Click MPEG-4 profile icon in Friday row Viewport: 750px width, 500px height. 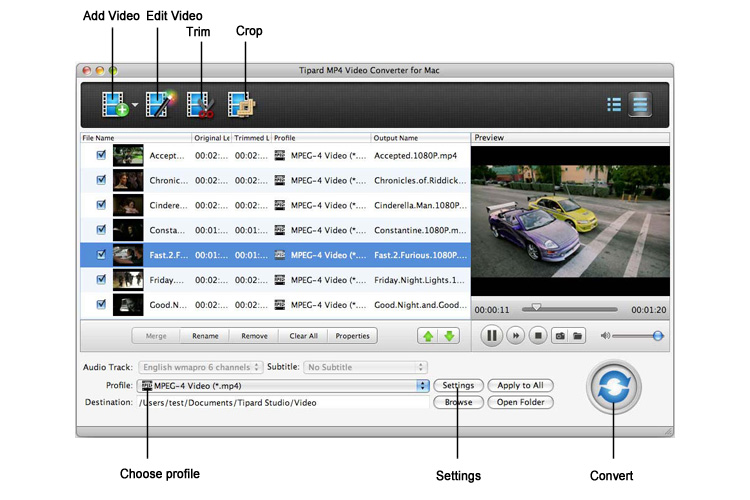(280, 279)
